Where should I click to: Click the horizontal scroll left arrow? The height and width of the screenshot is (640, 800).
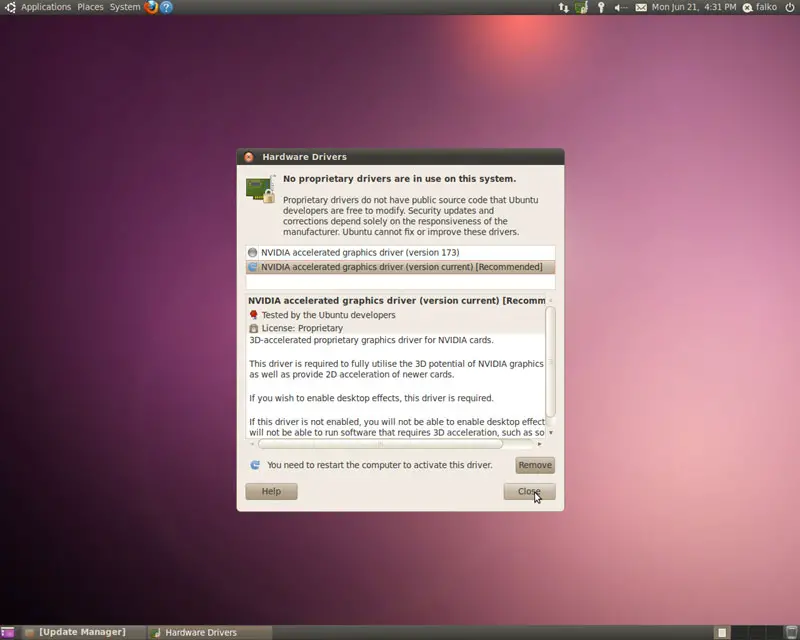click(x=252, y=444)
